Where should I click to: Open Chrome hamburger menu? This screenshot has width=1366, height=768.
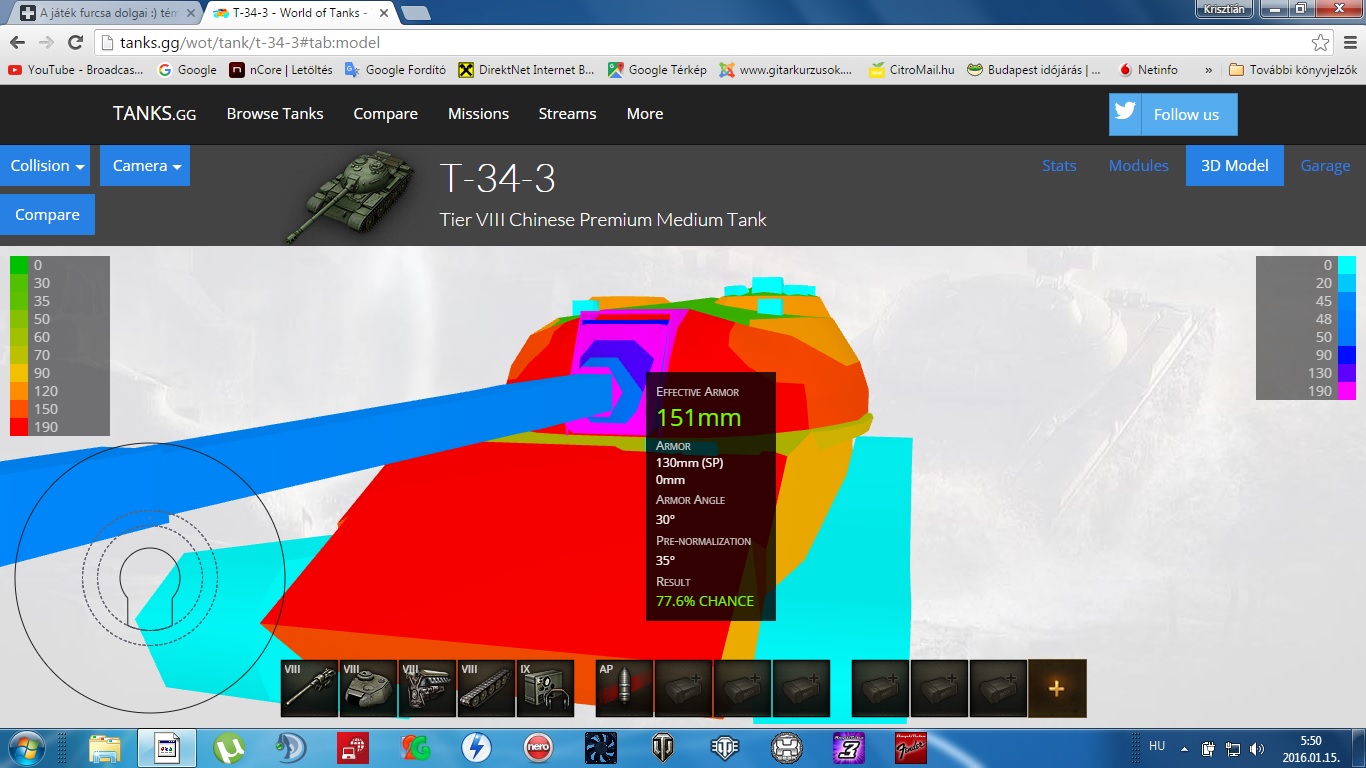(x=1349, y=43)
